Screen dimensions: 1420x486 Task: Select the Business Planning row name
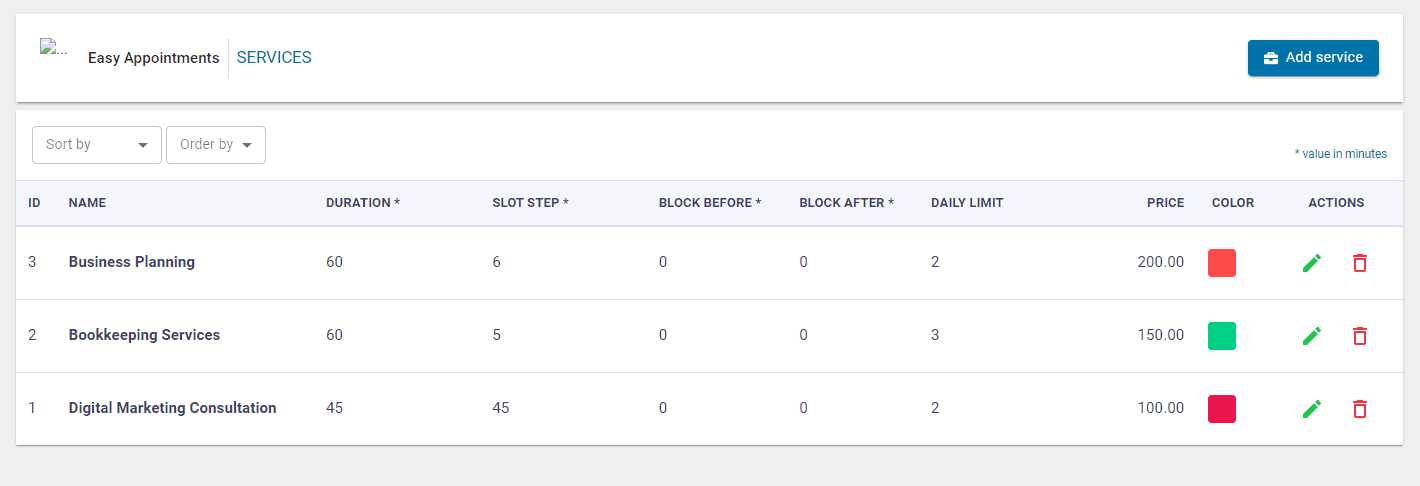(131, 262)
